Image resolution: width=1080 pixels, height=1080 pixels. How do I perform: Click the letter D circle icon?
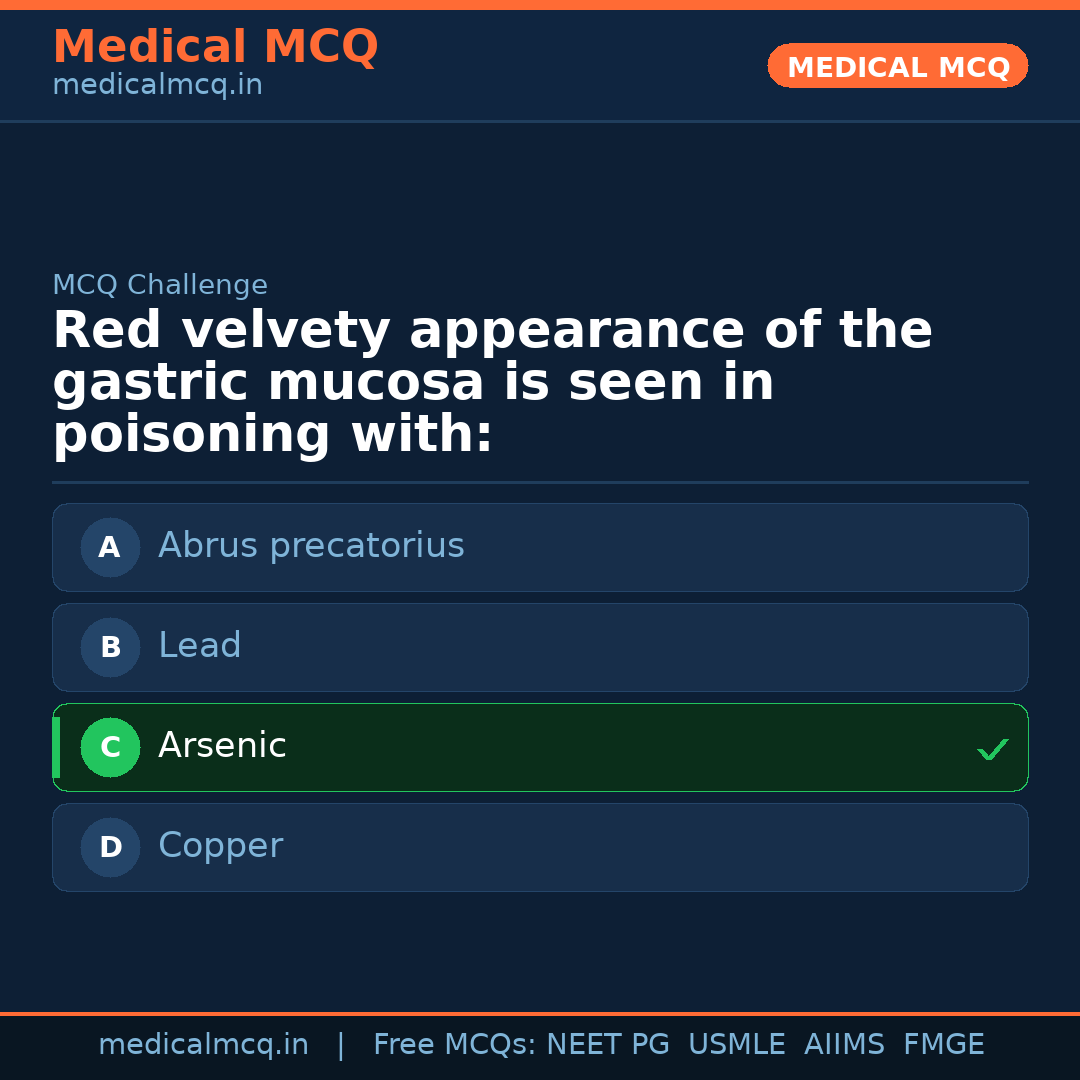click(110, 847)
